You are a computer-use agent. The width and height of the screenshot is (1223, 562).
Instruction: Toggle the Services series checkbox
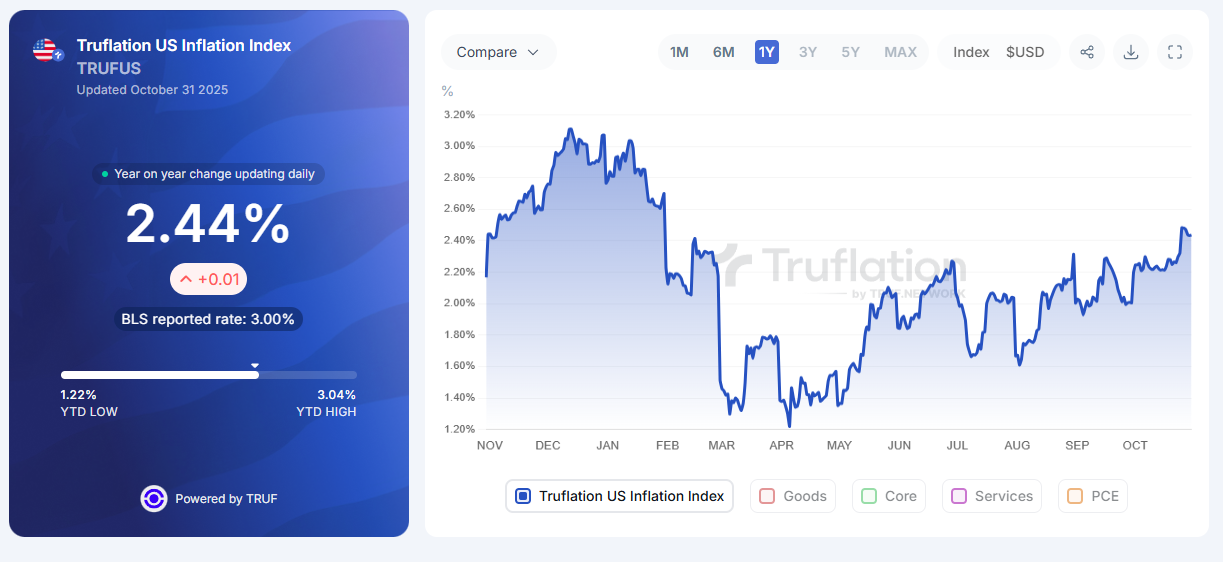[959, 496]
